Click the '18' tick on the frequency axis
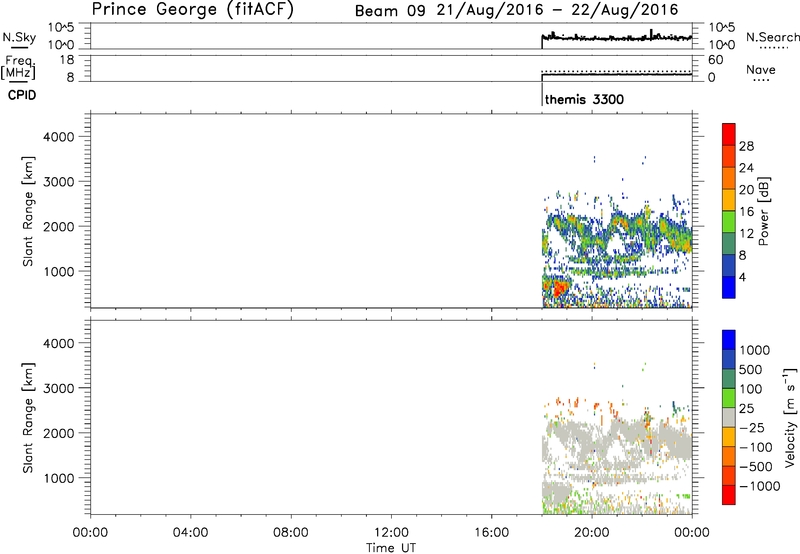800x554 pixels. pyautogui.click(x=67, y=60)
